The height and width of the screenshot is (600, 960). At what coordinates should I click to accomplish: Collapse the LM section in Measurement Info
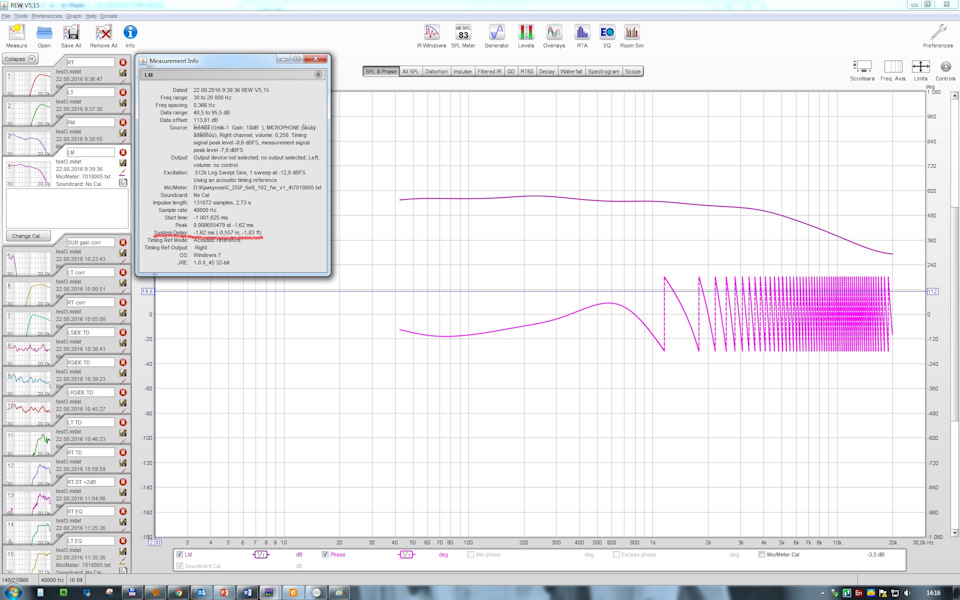318,75
